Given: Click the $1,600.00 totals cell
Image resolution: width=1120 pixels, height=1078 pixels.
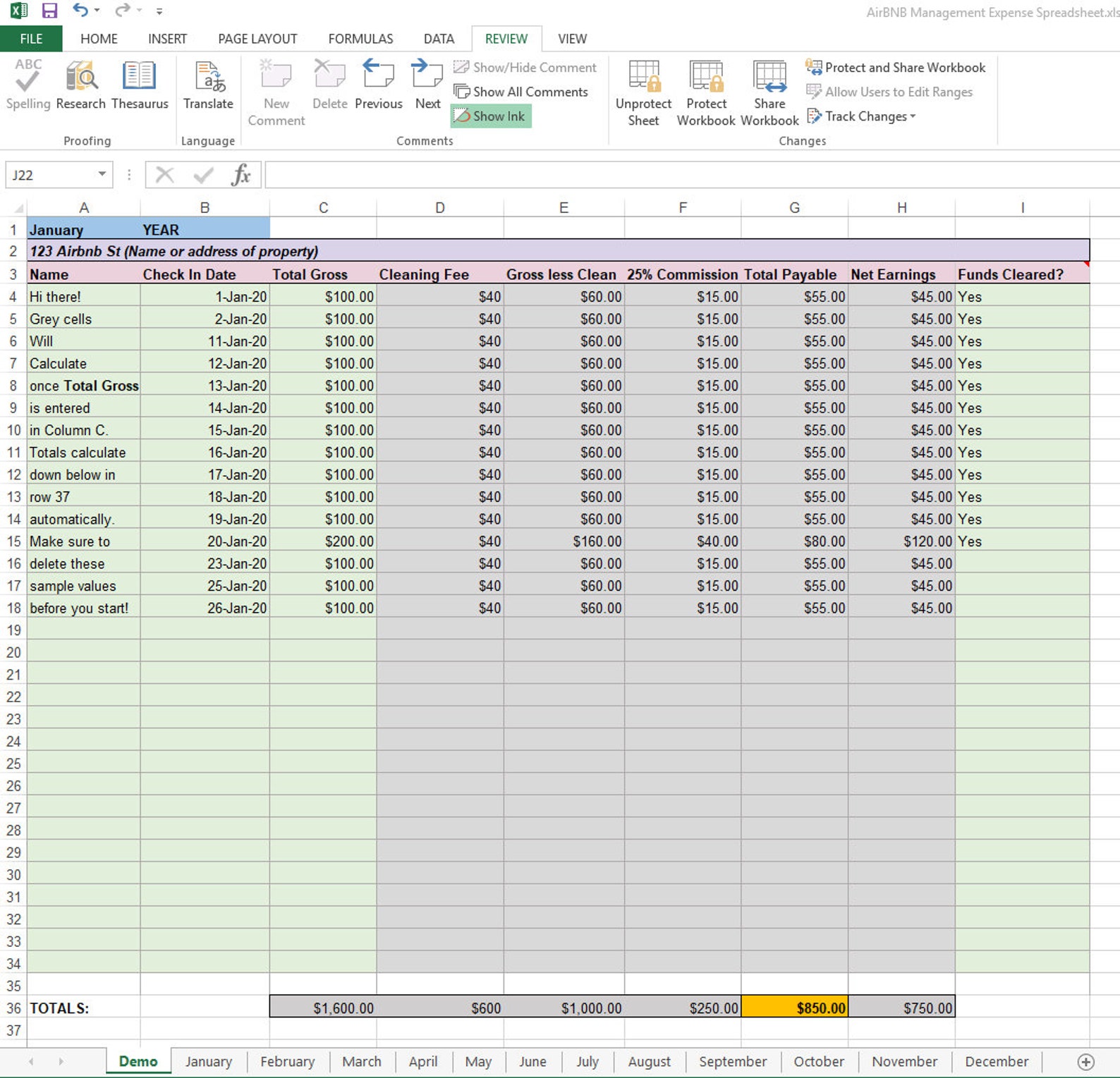Looking at the screenshot, I should pos(323,1007).
